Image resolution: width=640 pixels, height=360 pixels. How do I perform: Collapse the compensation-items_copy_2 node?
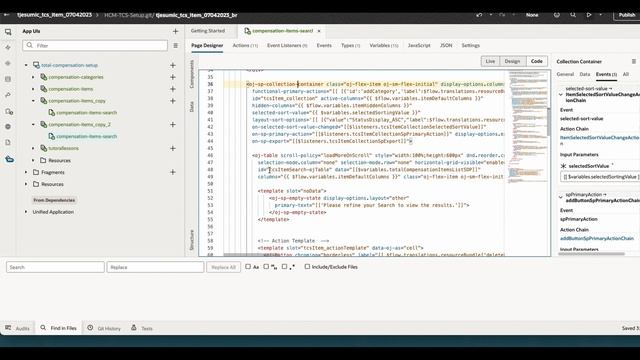(x=33, y=124)
